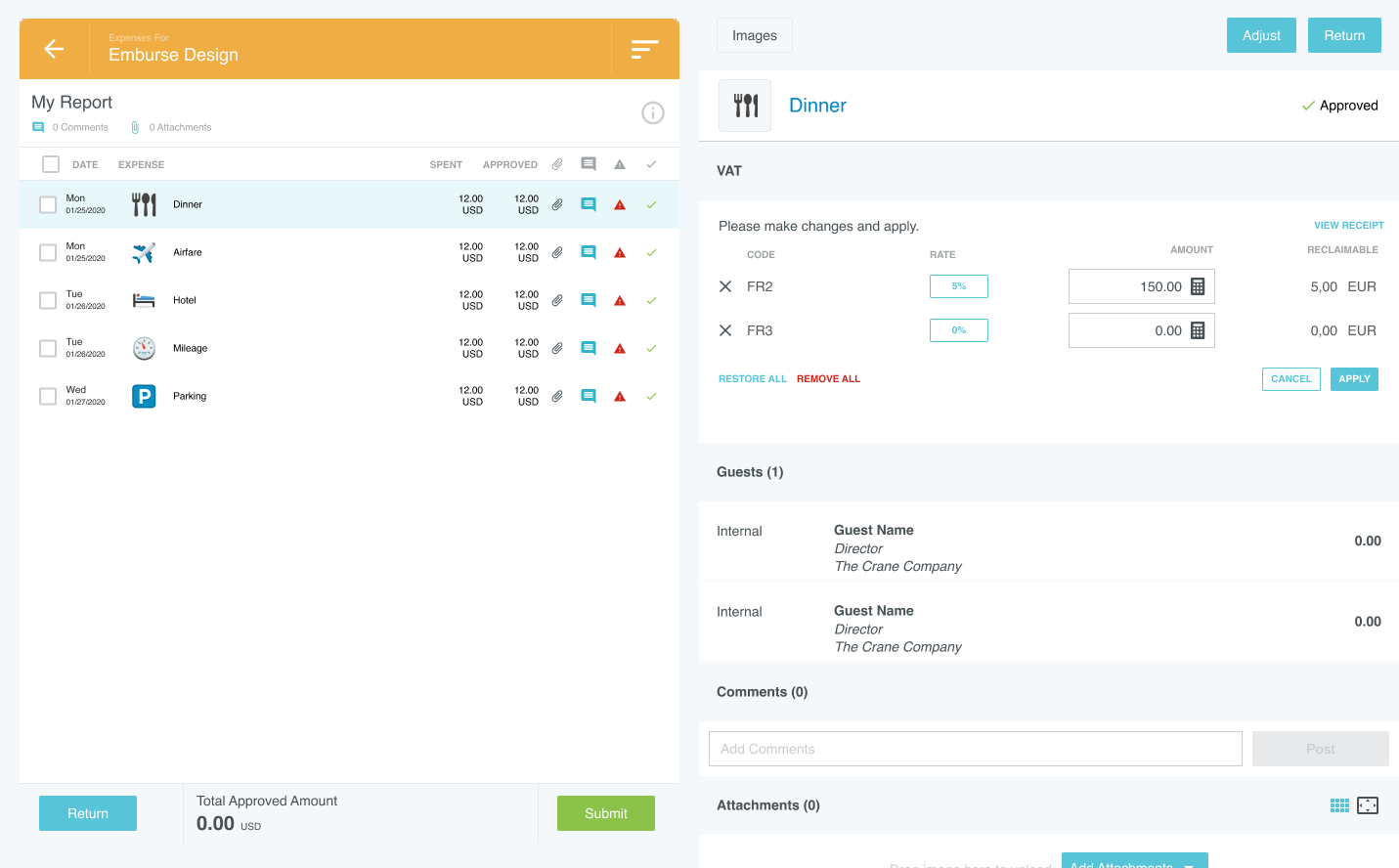Check the Dinner expense checkbox
This screenshot has height=868, width=1399.
tap(48, 204)
